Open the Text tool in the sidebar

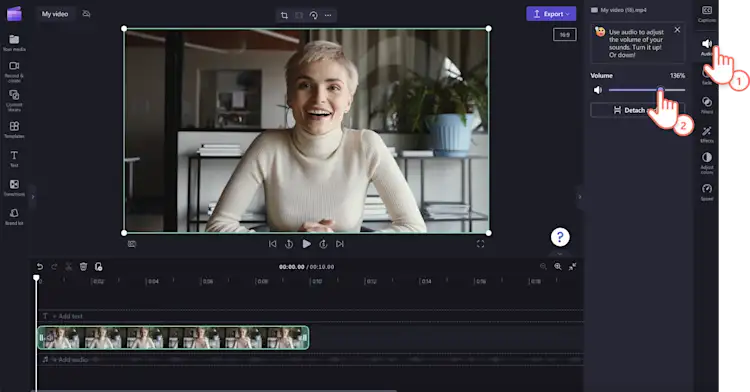click(14, 159)
